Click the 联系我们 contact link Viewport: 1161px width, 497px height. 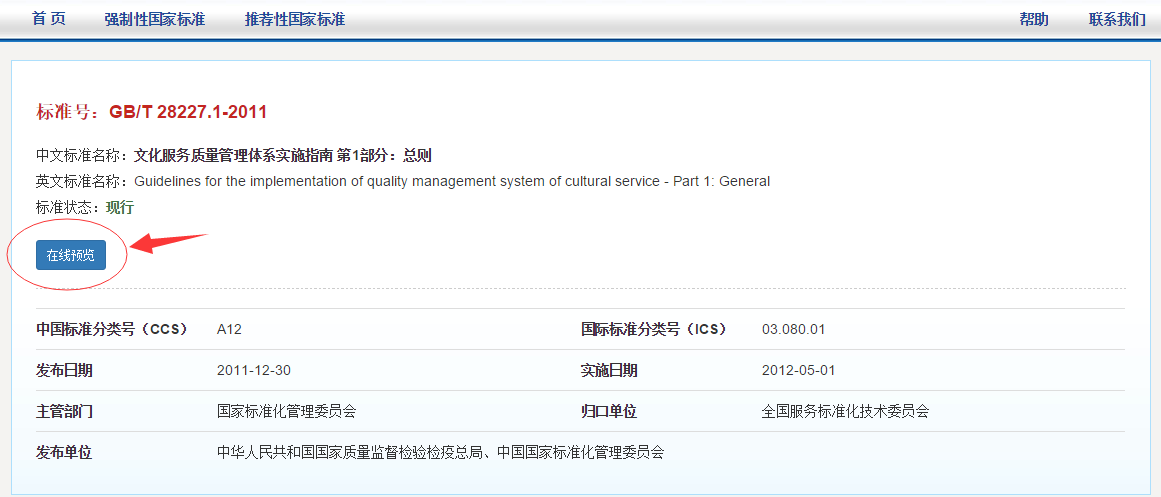(1117, 19)
